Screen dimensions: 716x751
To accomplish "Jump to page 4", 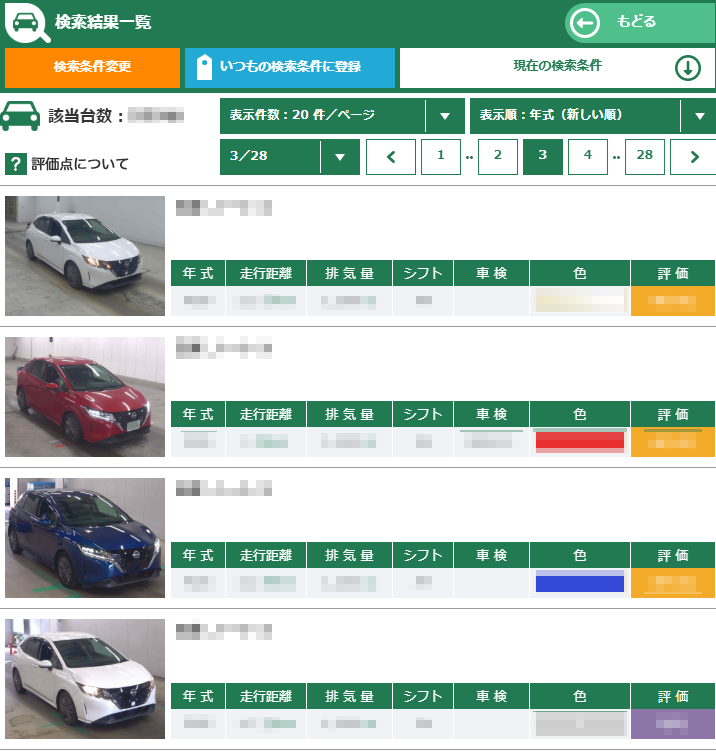I will (x=588, y=157).
